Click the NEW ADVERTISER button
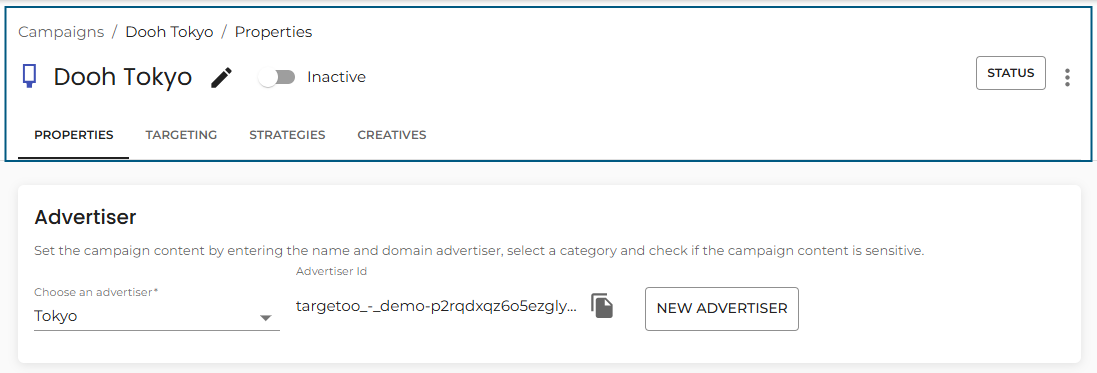 (721, 308)
